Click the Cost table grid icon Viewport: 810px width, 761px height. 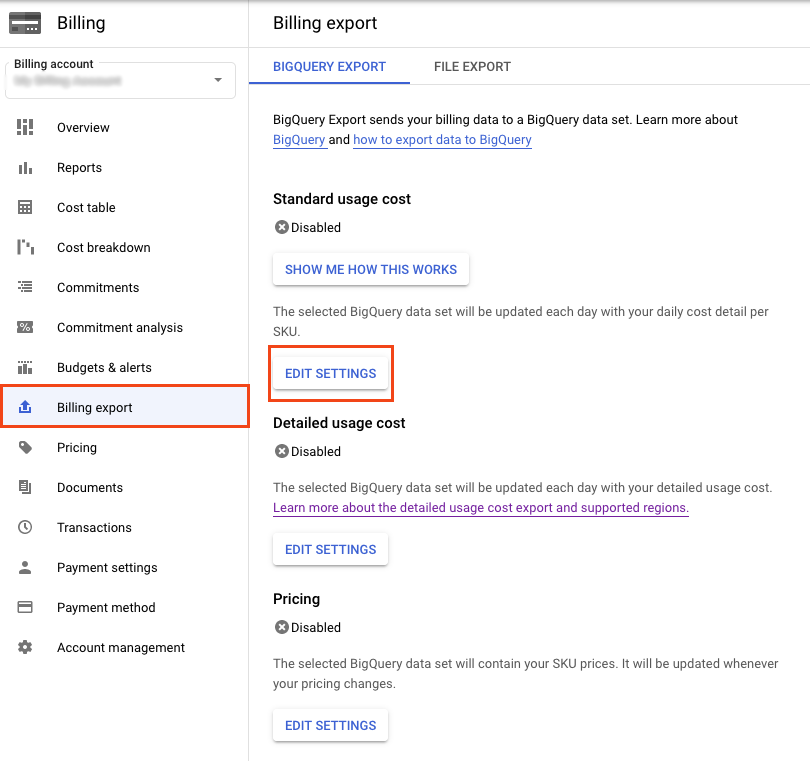coord(25,207)
